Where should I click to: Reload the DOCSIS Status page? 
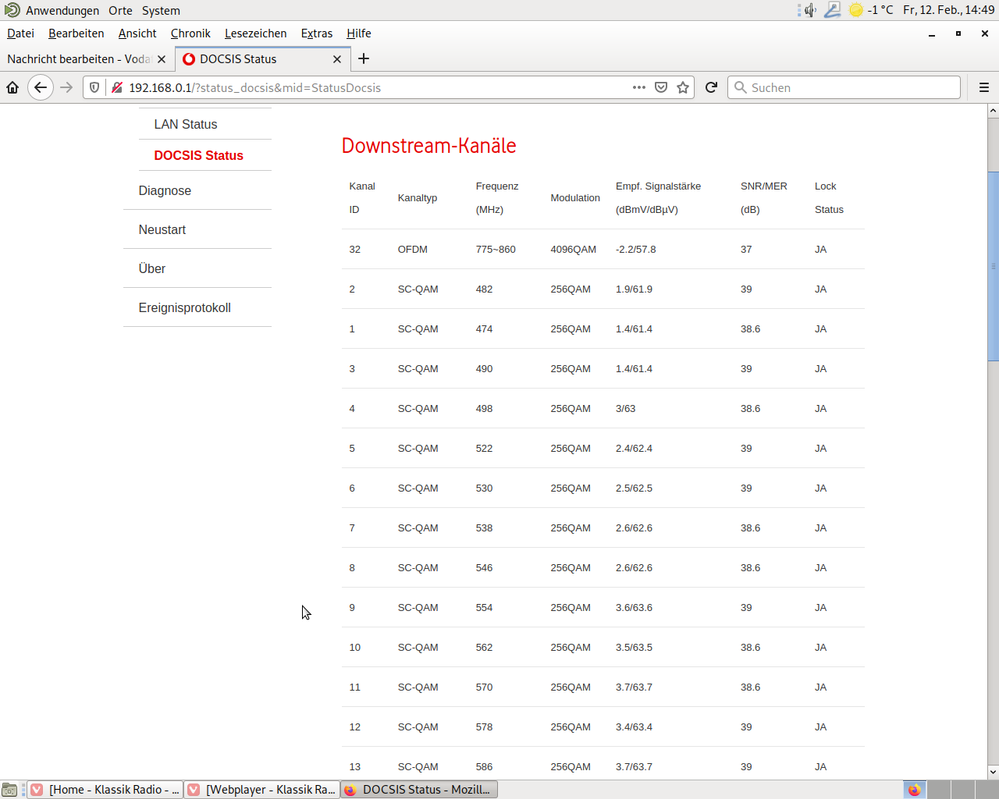click(711, 88)
